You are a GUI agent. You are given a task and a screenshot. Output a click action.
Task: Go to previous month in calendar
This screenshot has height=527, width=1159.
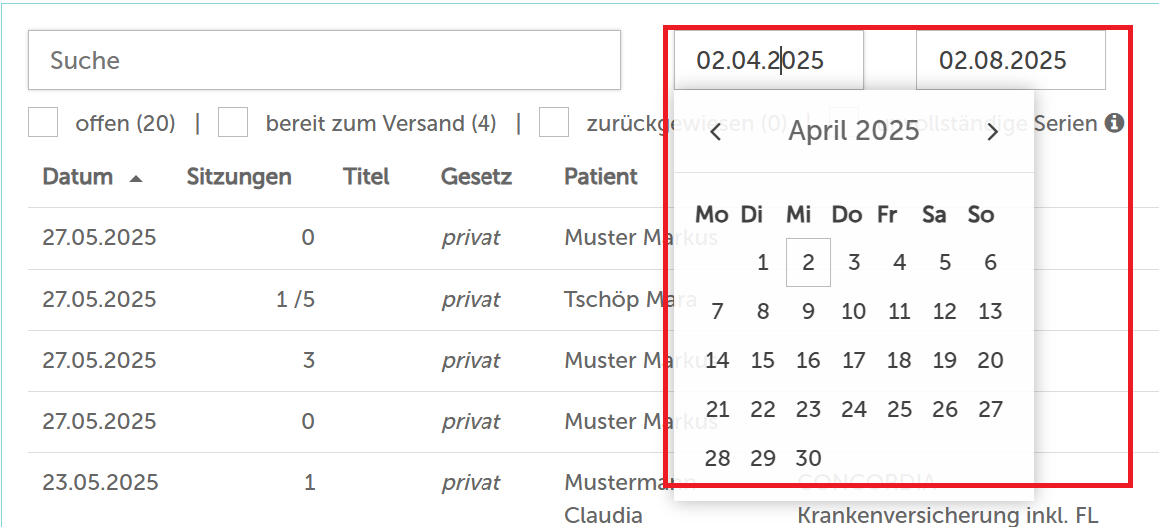(x=716, y=132)
